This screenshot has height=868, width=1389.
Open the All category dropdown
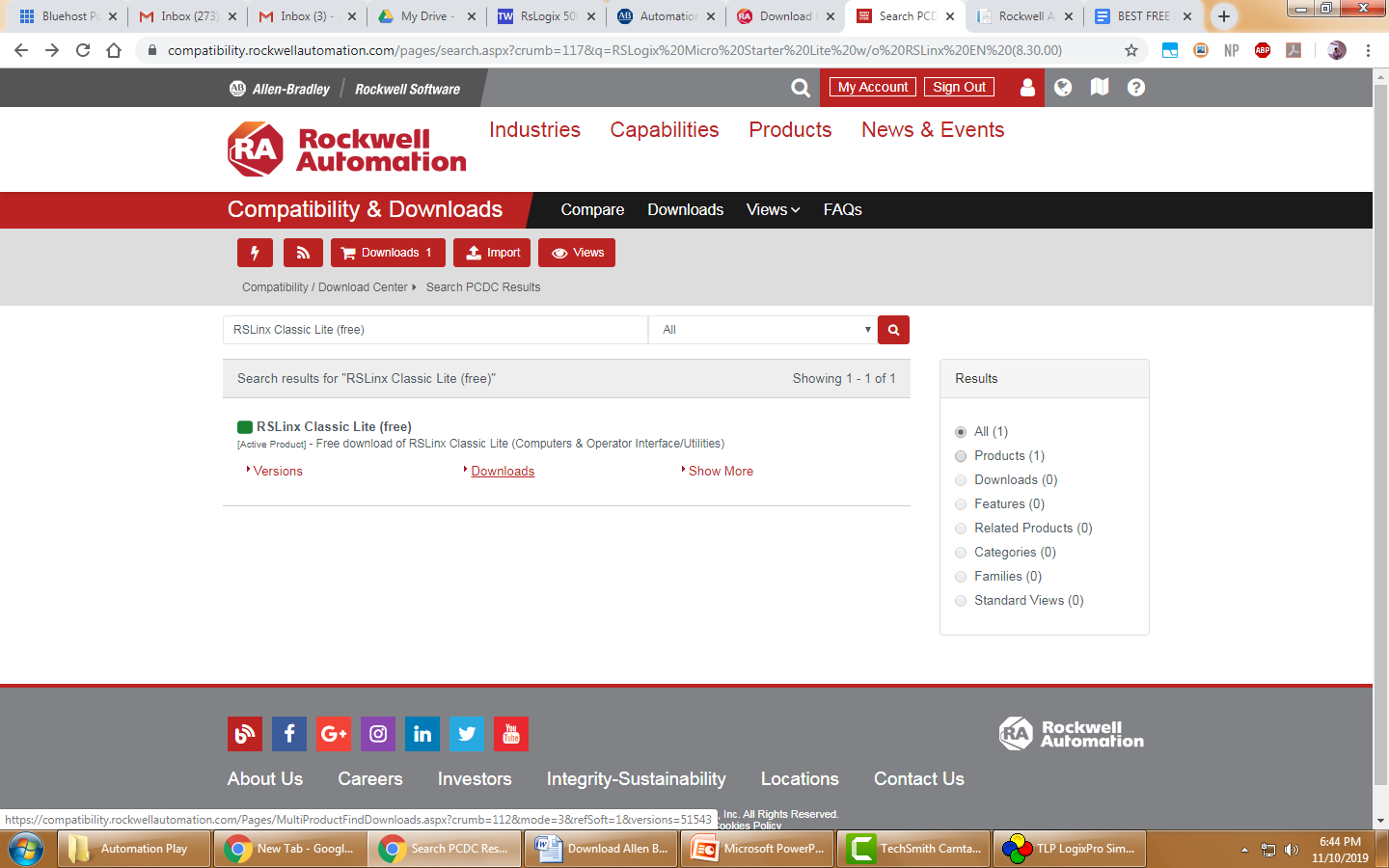click(763, 330)
